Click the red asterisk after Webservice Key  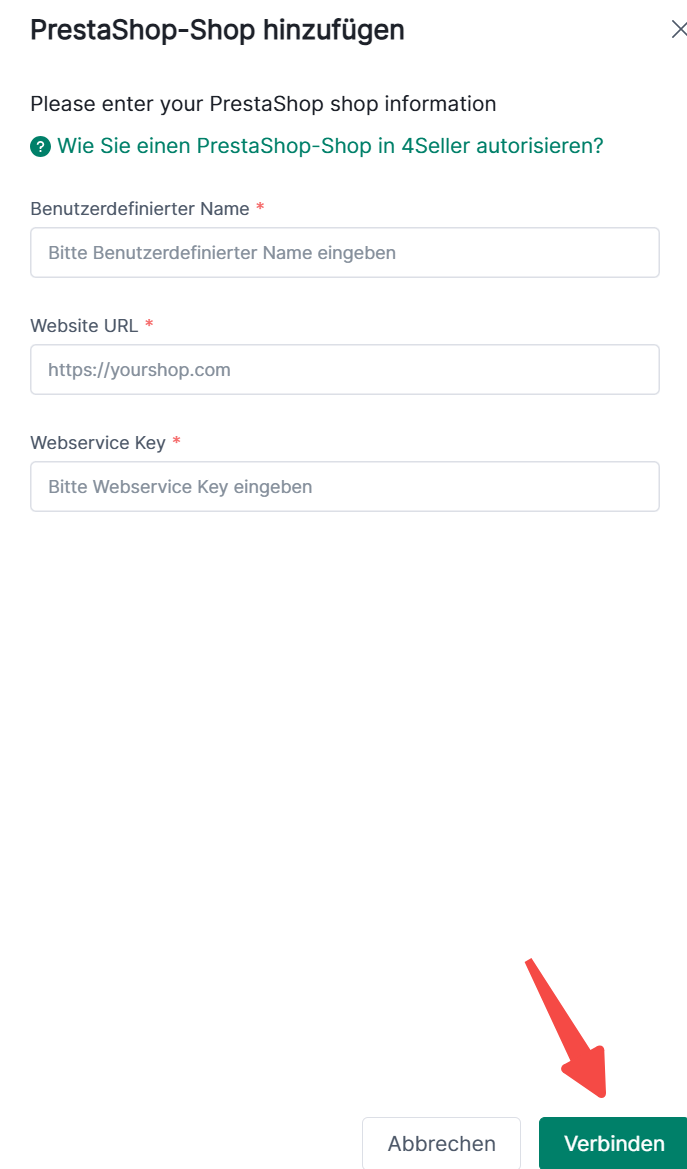click(x=177, y=441)
